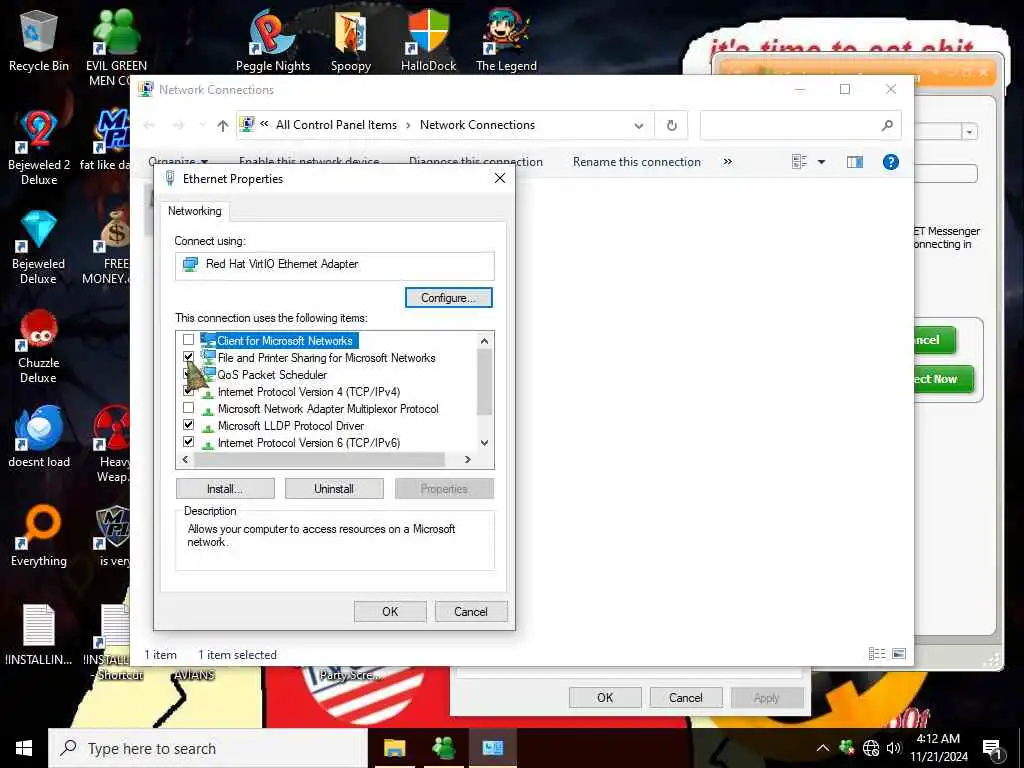Uncheck Microsoft LLDP Protocol Driver
Image resolution: width=1024 pixels, height=768 pixels.
[189, 424]
